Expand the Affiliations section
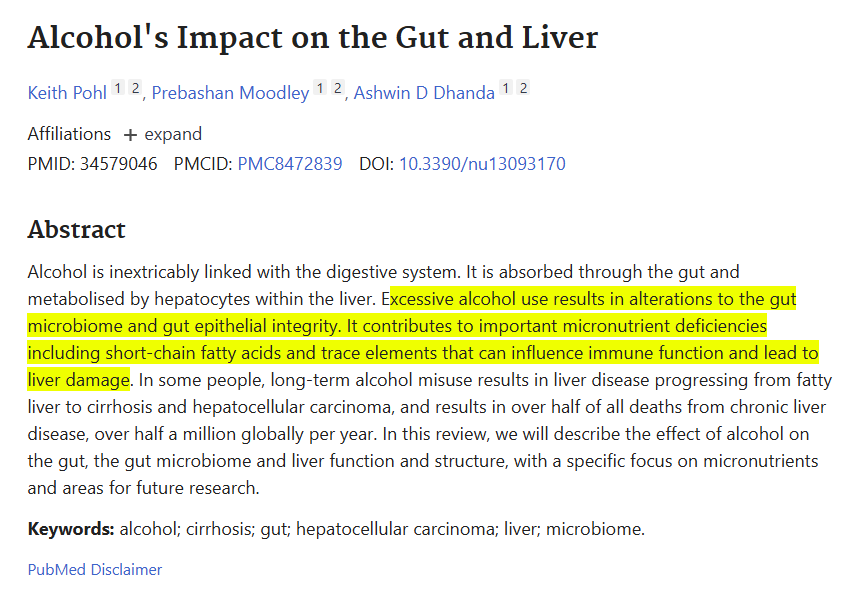This screenshot has width=868, height=601. (x=162, y=134)
